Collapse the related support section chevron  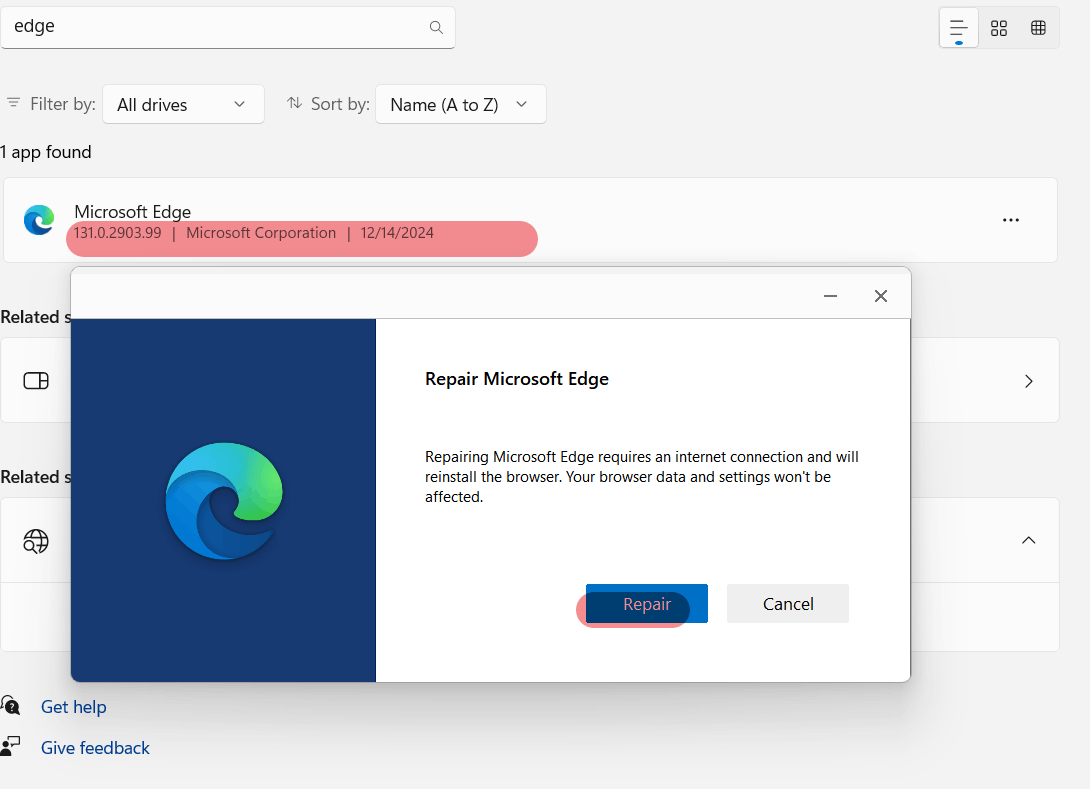(x=1029, y=540)
